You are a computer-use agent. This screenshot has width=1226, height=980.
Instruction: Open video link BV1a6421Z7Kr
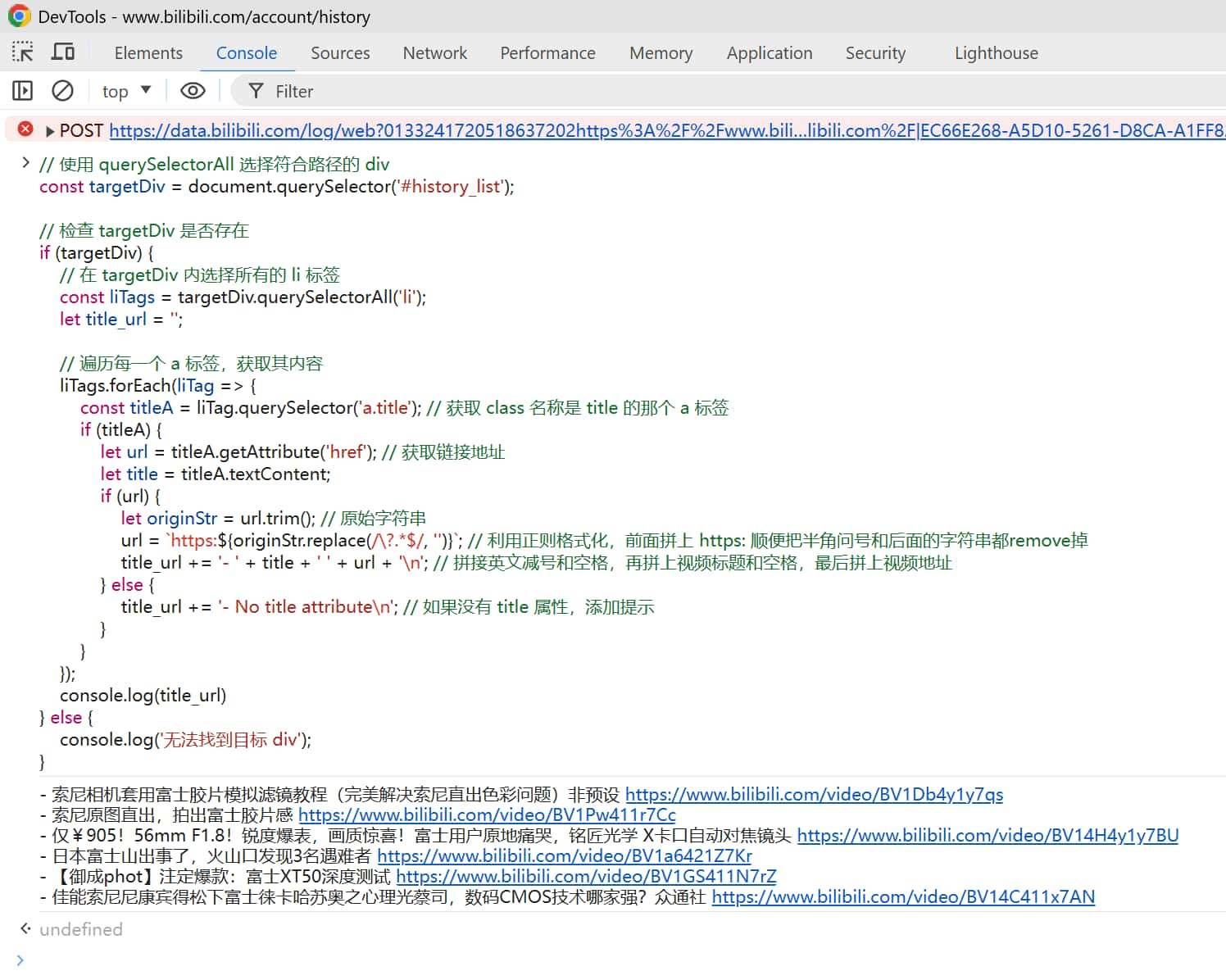click(x=565, y=855)
